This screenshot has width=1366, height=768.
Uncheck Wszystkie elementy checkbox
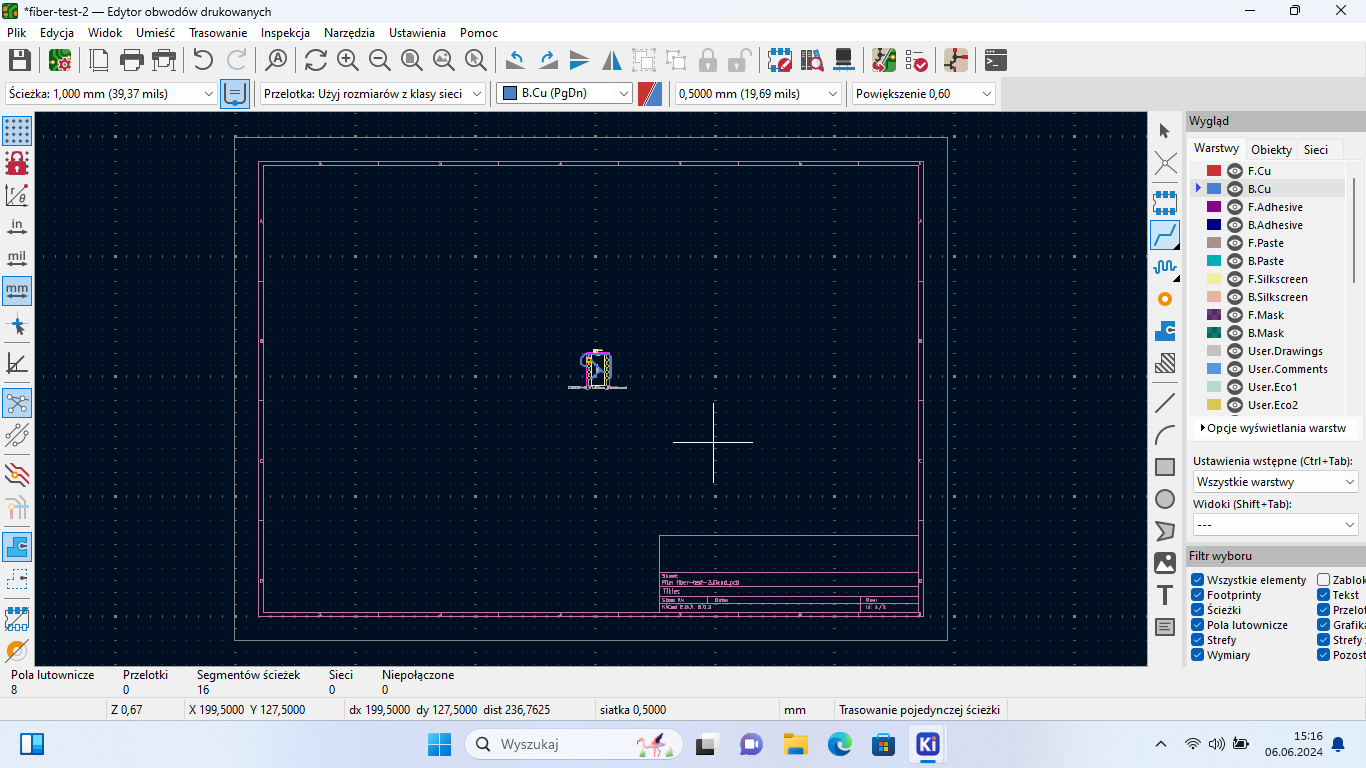click(x=1198, y=580)
